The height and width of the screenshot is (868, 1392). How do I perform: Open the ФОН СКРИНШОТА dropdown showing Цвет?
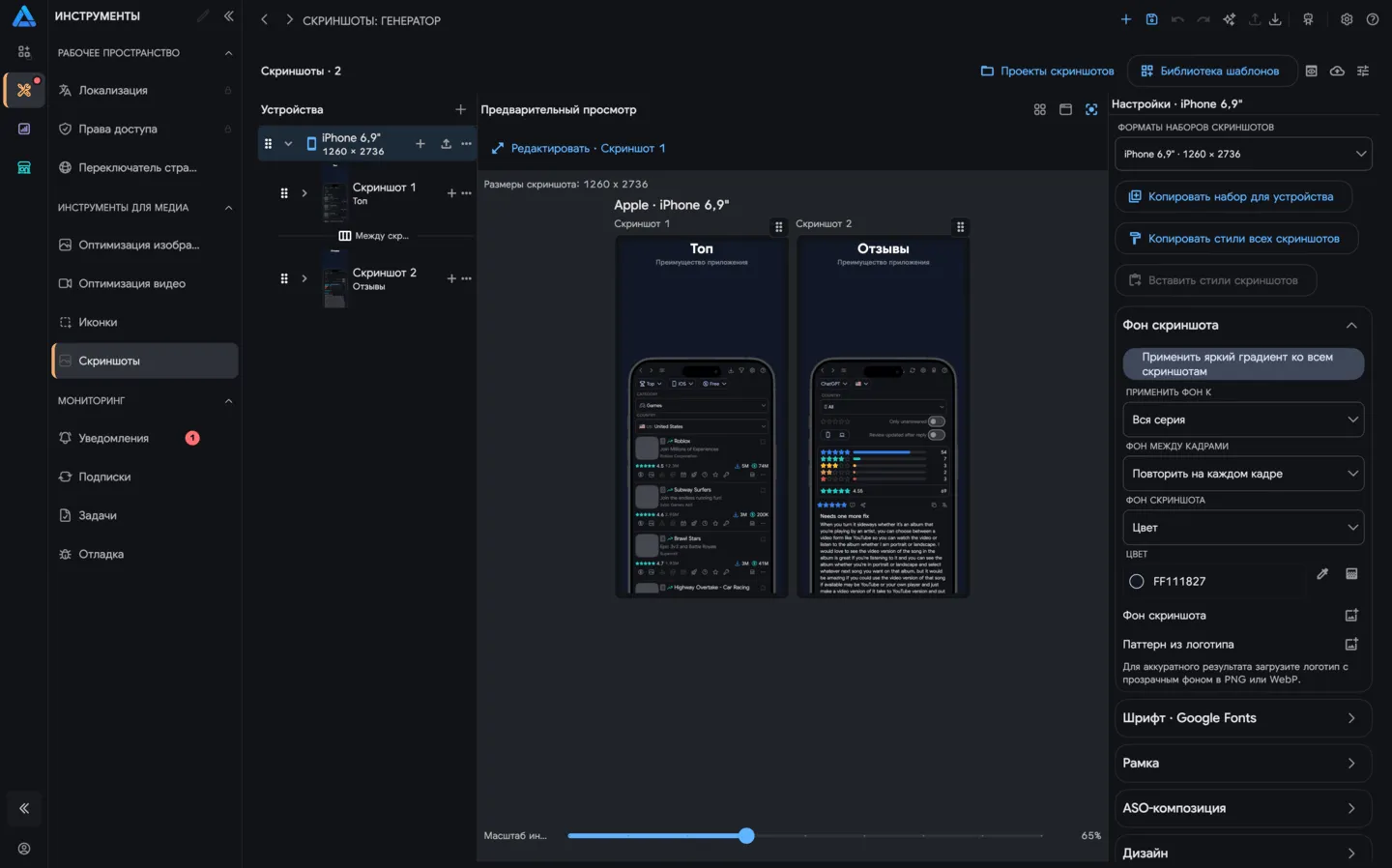pyautogui.click(x=1243, y=528)
